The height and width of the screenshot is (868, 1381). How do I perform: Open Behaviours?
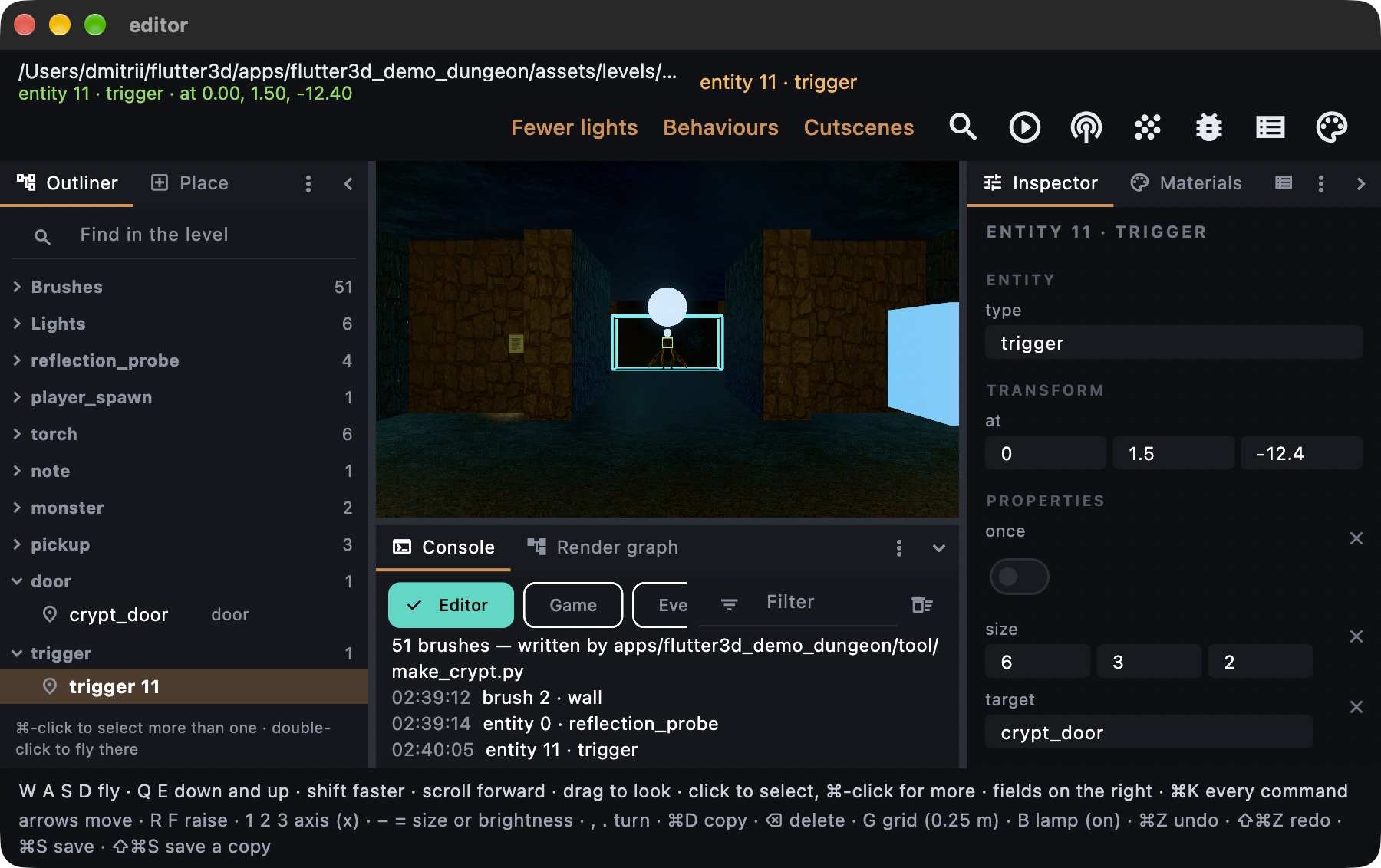pyautogui.click(x=720, y=127)
